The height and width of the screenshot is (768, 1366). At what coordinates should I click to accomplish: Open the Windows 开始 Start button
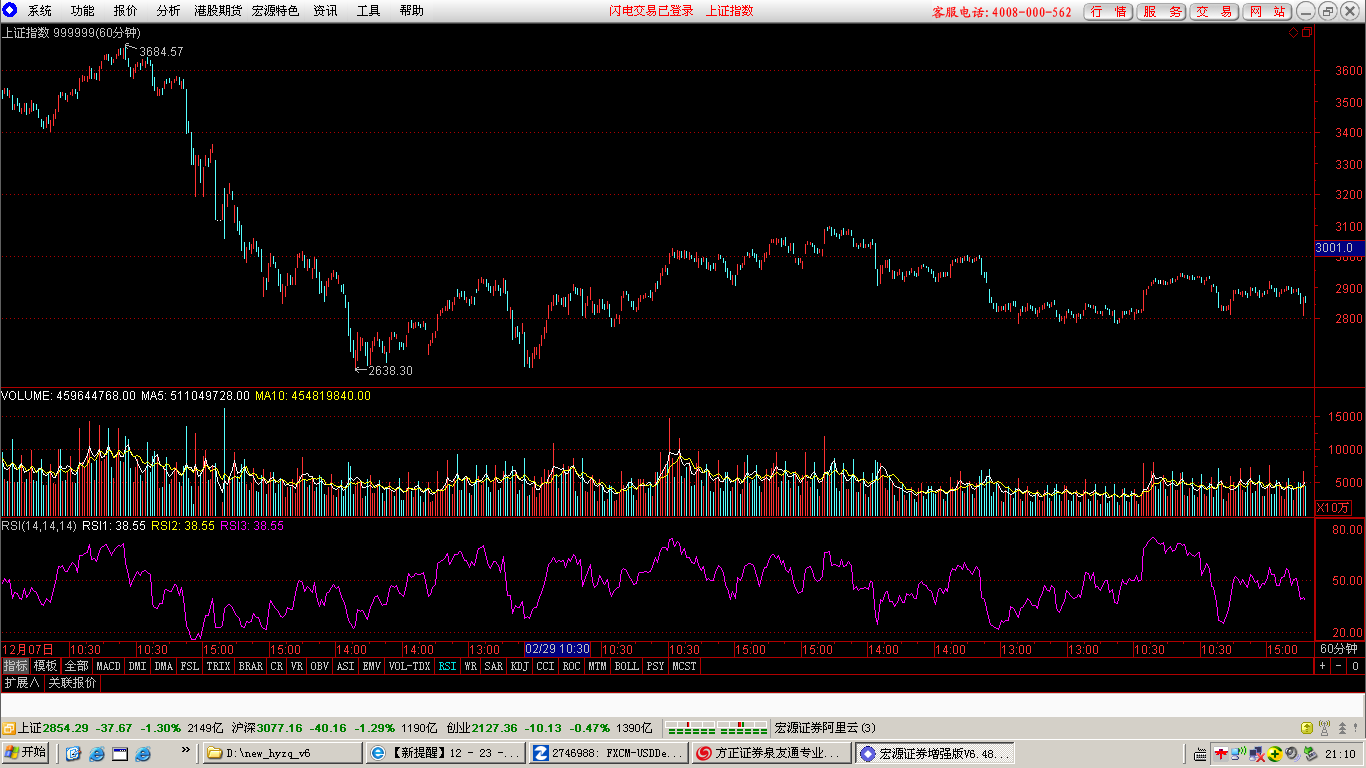pos(25,752)
